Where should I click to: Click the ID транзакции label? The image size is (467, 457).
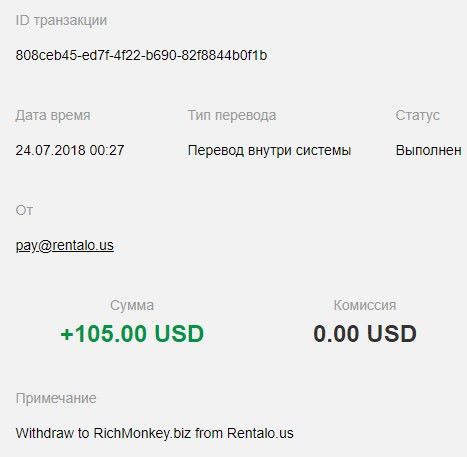(61, 21)
